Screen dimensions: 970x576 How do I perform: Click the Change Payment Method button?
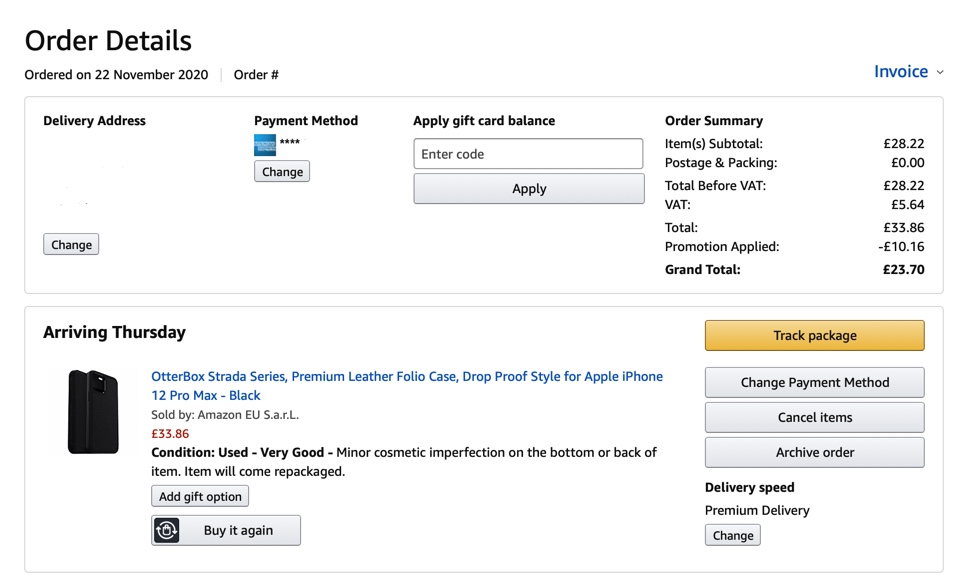click(814, 382)
